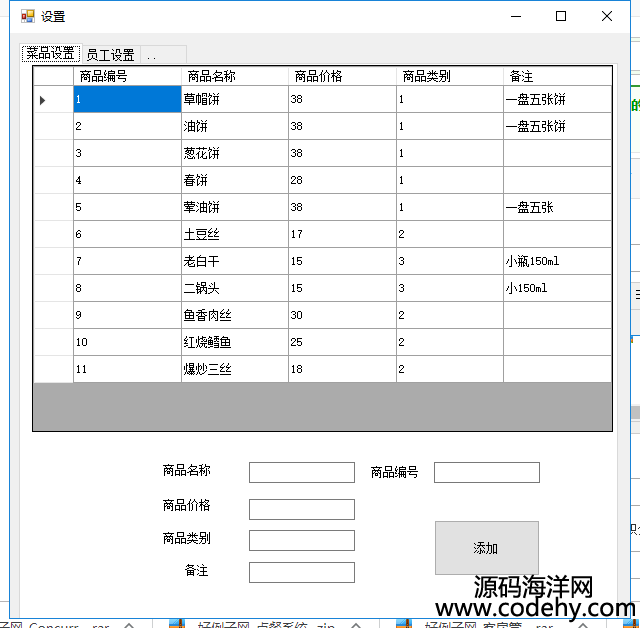Click price 18 in 爆炒三丝 row

click(342, 368)
